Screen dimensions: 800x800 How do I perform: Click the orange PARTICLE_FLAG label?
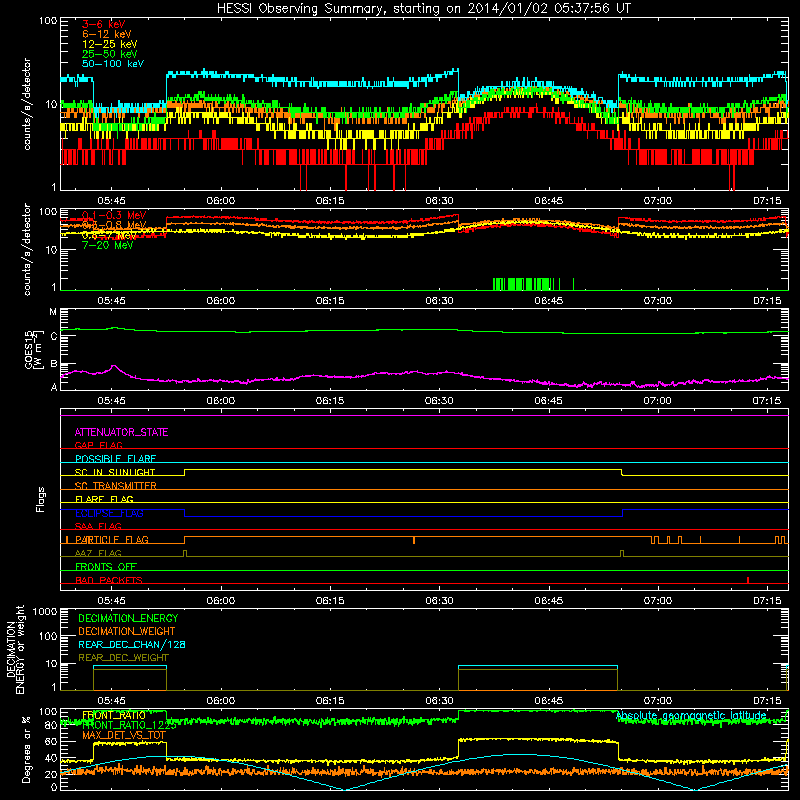pos(112,540)
